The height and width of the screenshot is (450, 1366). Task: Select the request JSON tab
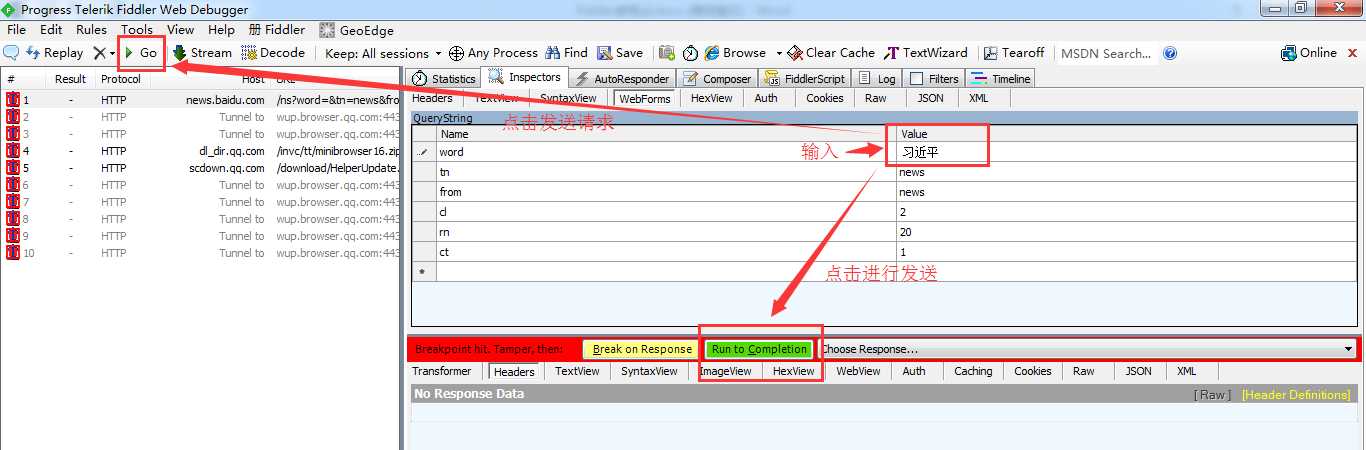tap(930, 98)
